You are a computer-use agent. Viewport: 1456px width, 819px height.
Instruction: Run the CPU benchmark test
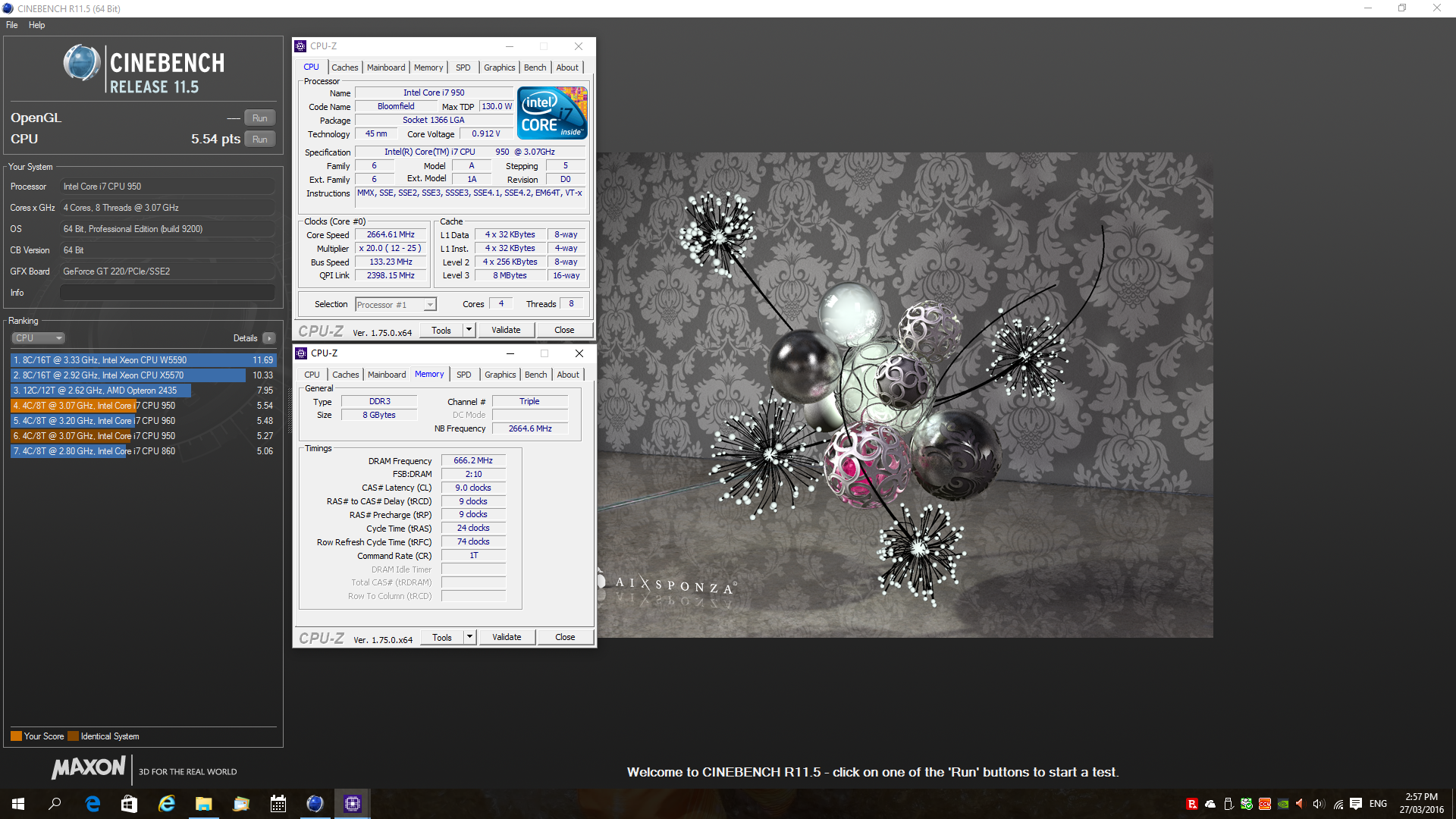coord(259,140)
